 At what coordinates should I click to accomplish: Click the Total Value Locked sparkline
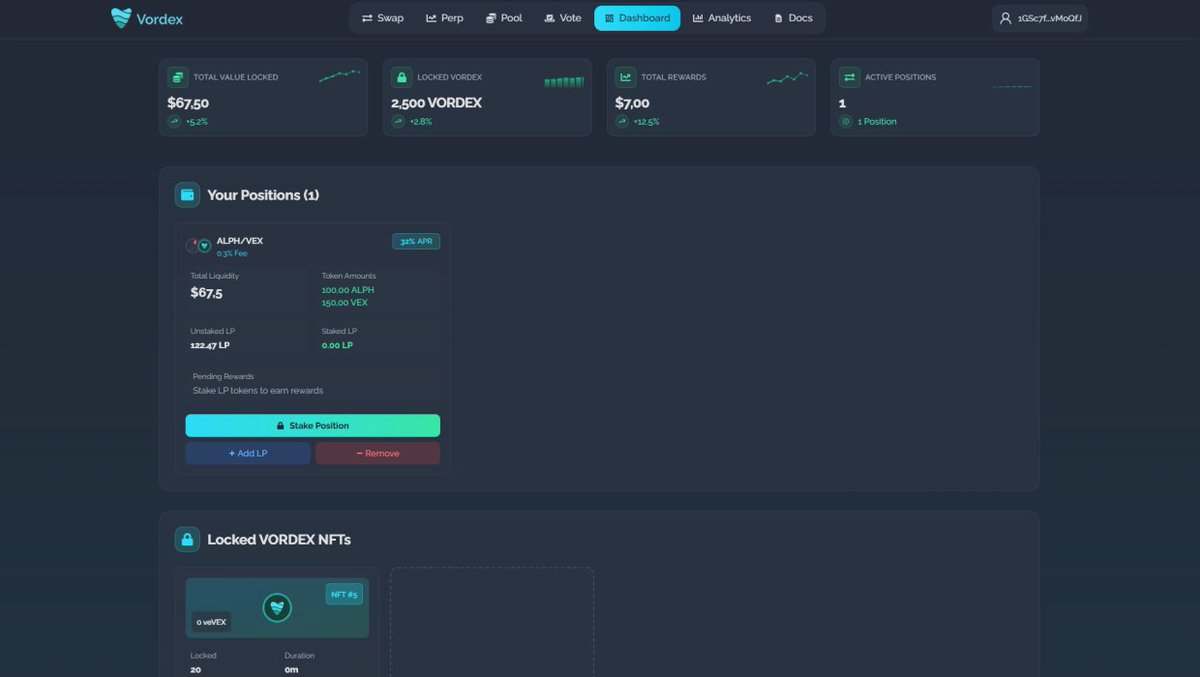[340, 76]
